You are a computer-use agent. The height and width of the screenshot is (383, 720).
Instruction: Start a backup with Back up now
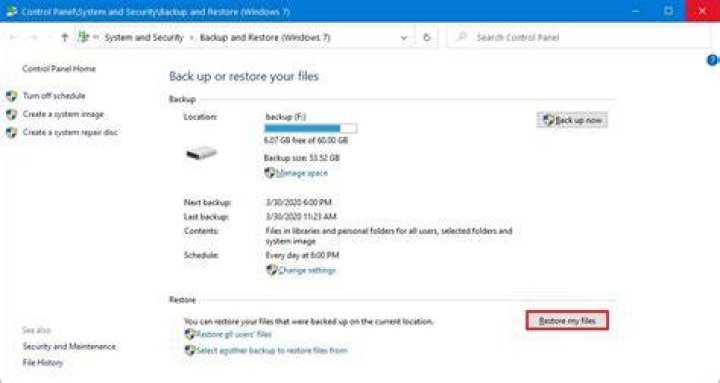click(x=572, y=120)
